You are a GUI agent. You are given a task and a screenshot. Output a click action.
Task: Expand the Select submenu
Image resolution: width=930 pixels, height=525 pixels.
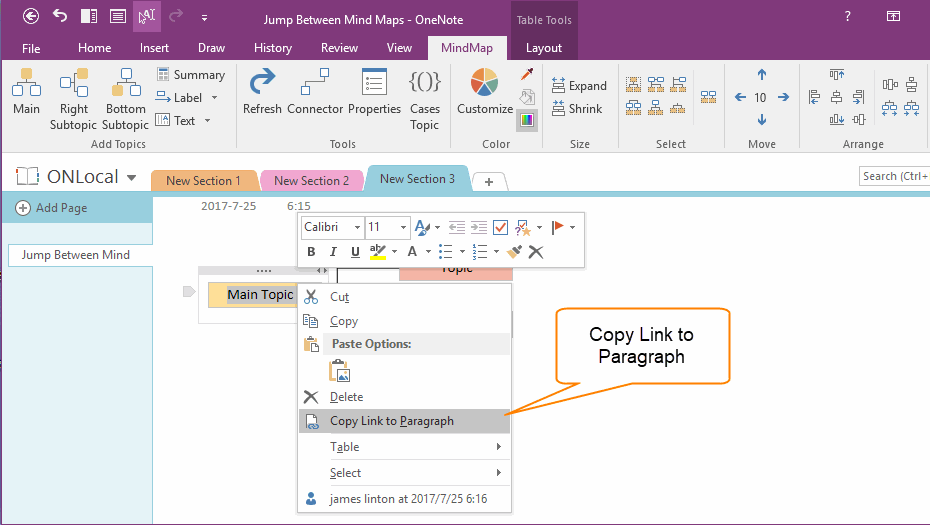pos(404,473)
